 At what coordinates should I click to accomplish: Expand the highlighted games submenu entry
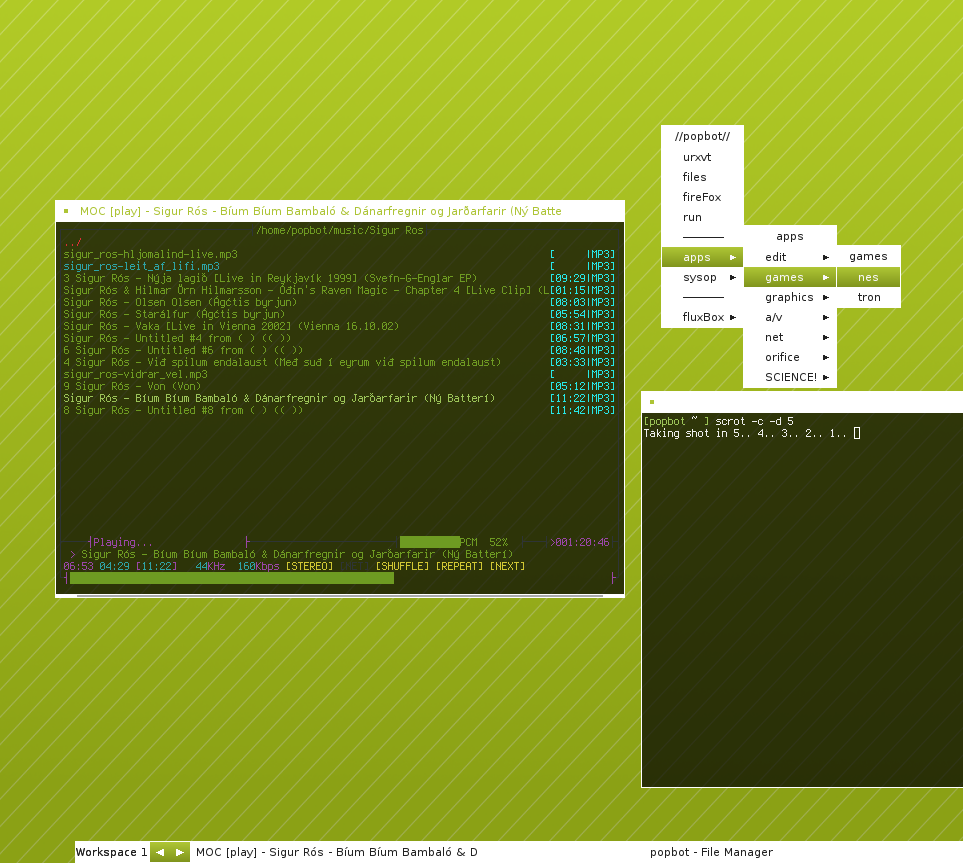790,277
